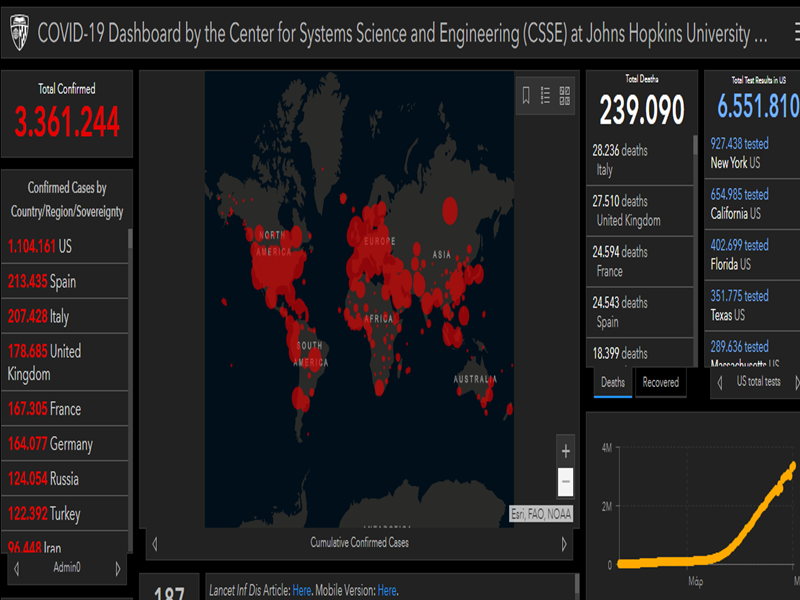
Task: Click previous arrow beside Admin0
Action: click(x=16, y=568)
